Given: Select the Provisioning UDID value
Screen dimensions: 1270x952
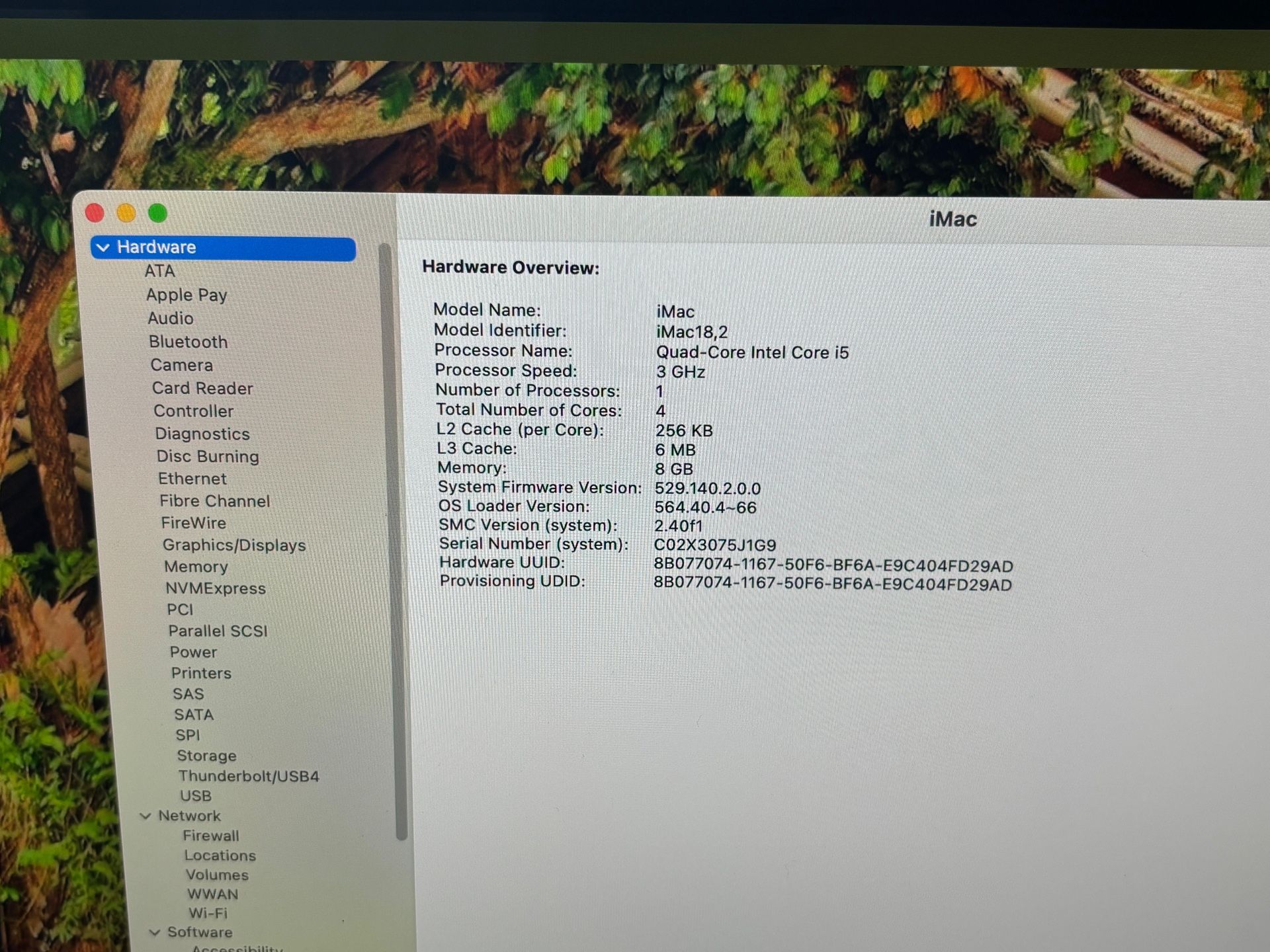Looking at the screenshot, I should 833,584.
